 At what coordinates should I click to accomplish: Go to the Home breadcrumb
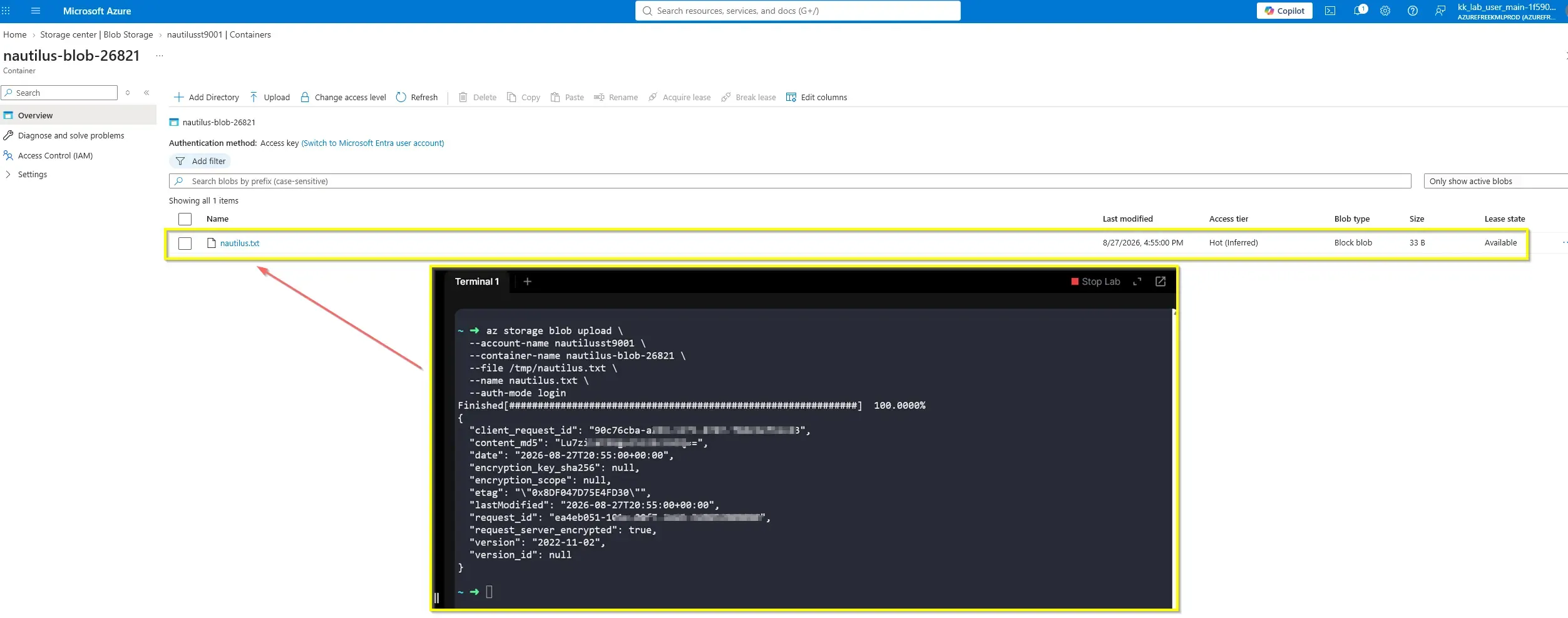point(15,34)
